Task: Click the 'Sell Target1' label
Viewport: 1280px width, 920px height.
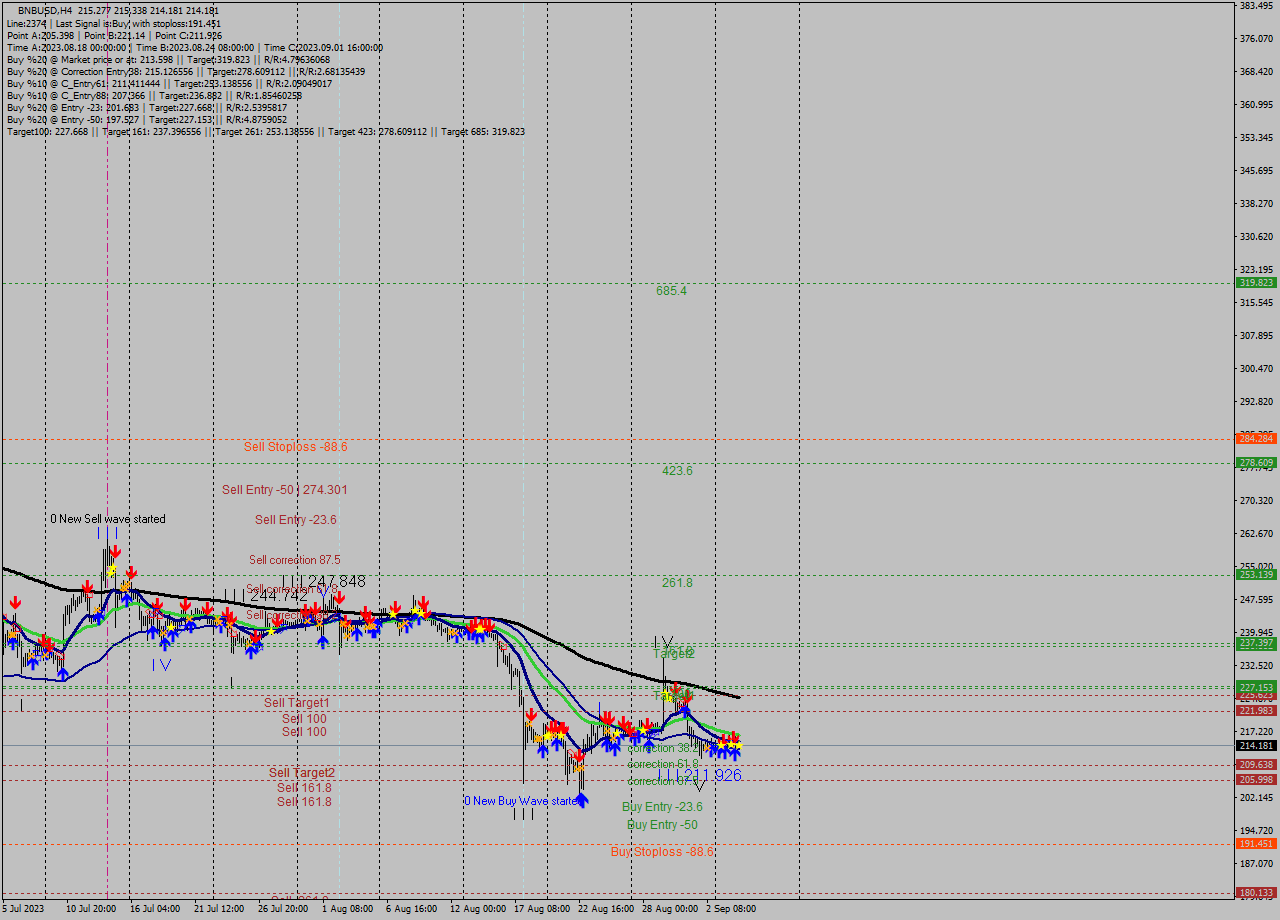Action: click(x=297, y=703)
